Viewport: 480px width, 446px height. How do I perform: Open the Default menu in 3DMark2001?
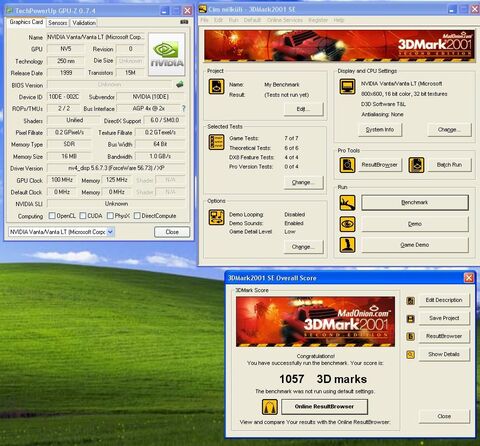252,20
